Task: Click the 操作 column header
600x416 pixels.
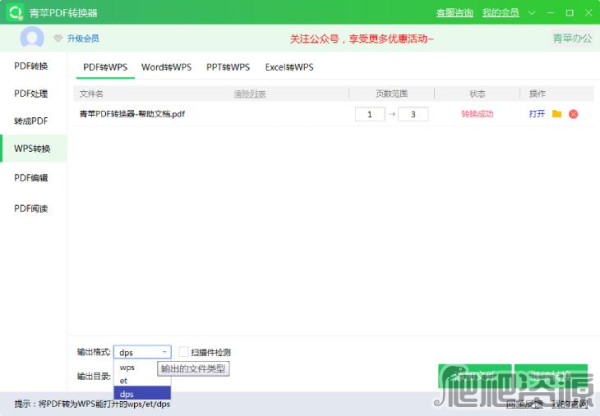Action: [537, 94]
